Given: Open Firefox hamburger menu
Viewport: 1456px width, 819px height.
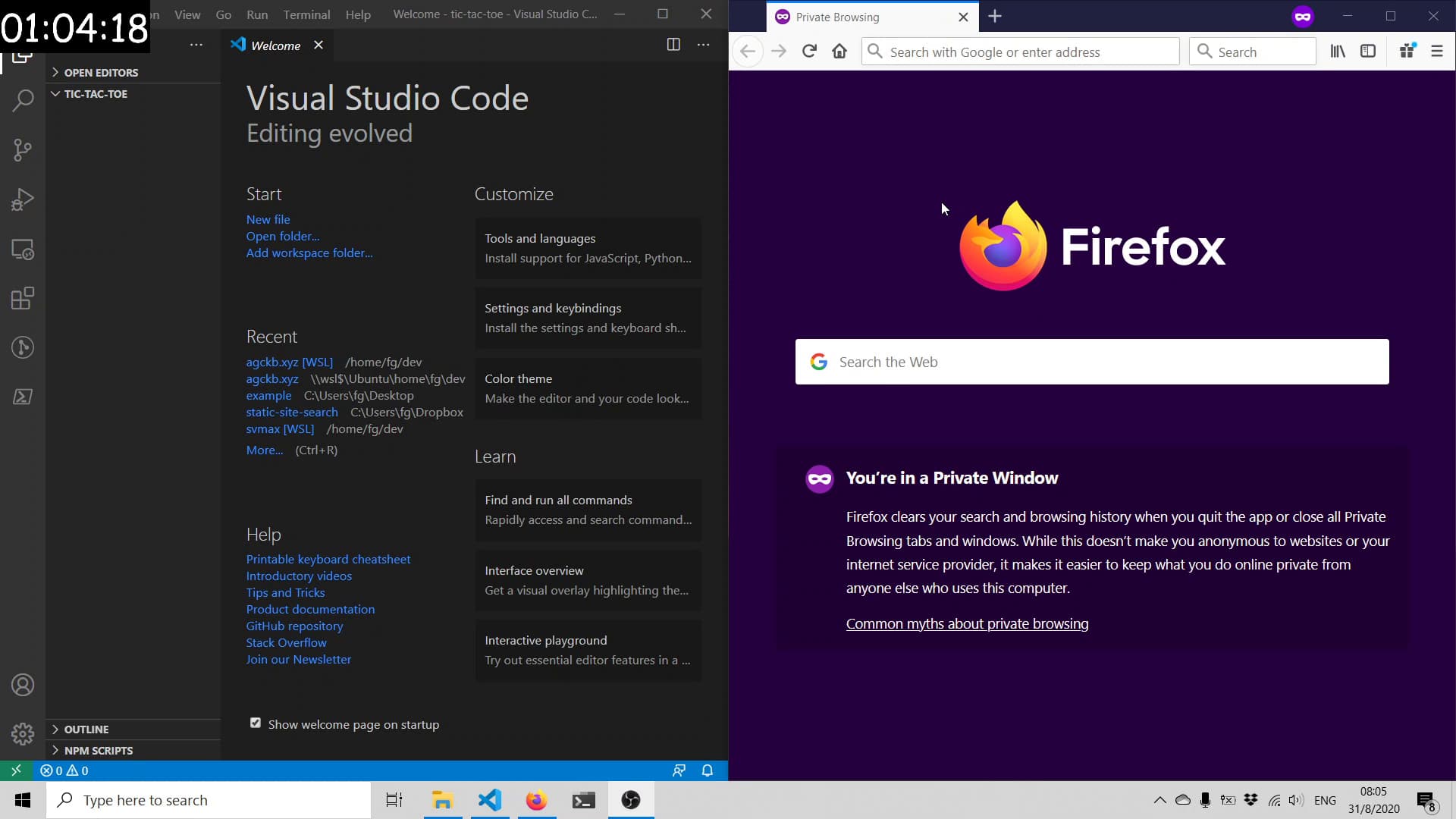Looking at the screenshot, I should [x=1437, y=52].
